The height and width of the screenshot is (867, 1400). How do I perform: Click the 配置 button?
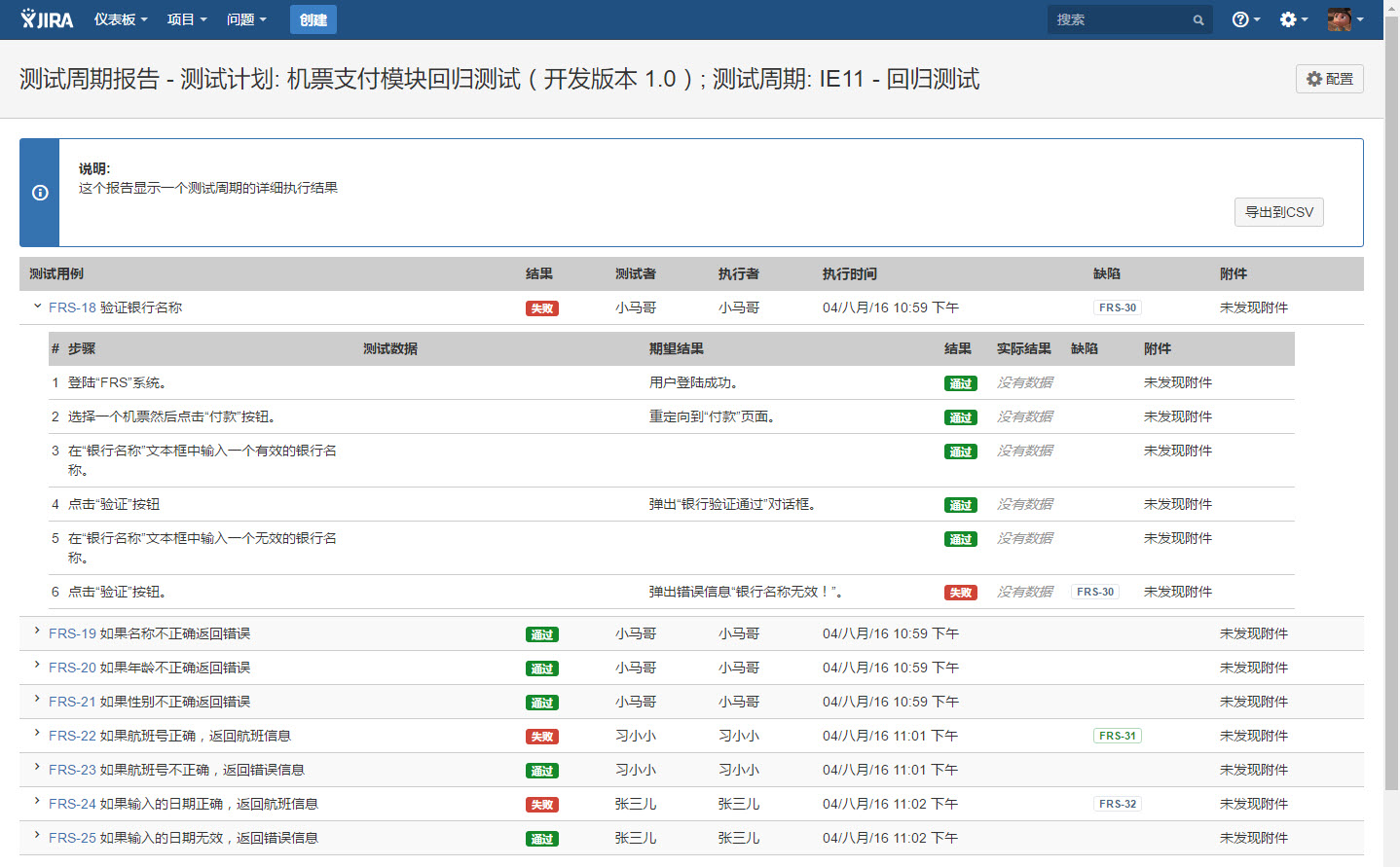point(1330,79)
